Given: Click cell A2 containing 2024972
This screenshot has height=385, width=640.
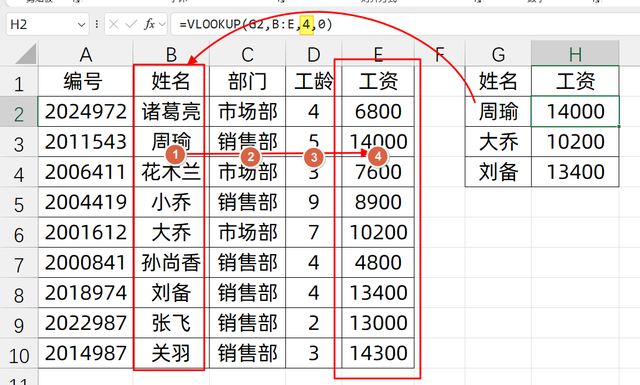Looking at the screenshot, I should [x=86, y=111].
